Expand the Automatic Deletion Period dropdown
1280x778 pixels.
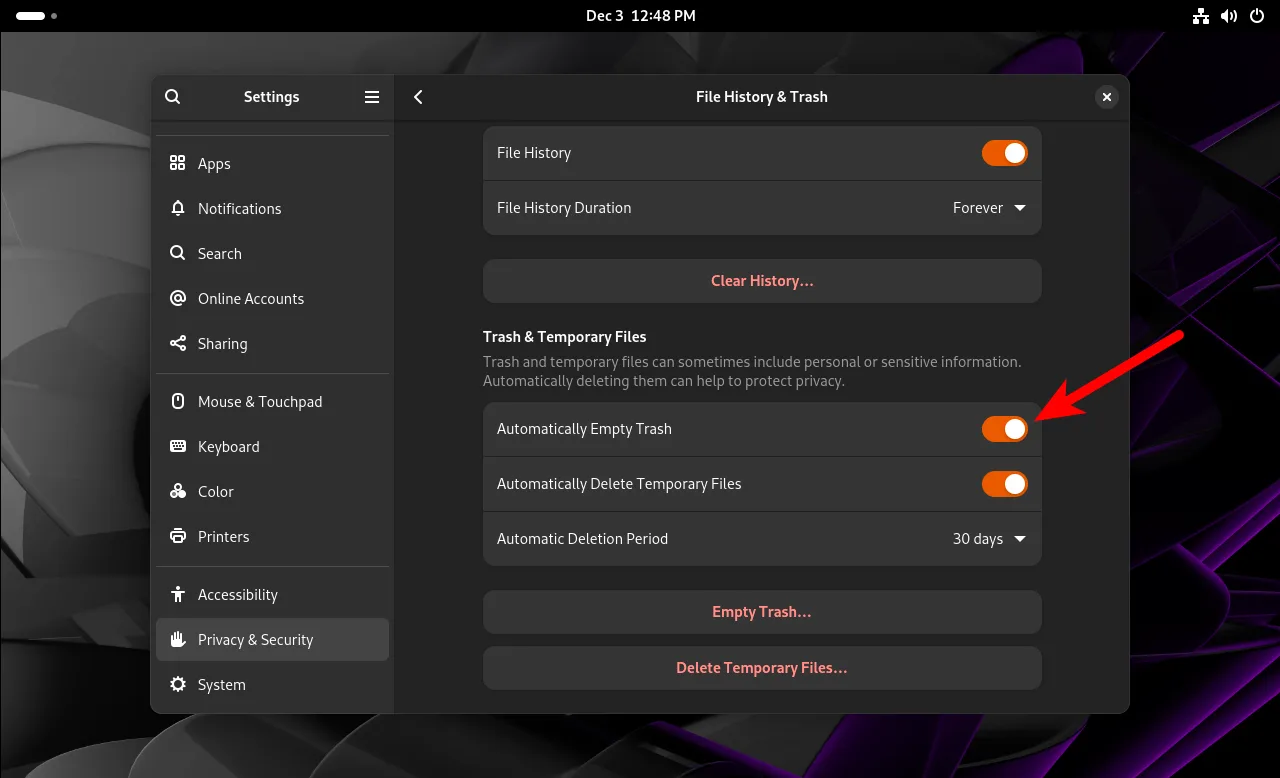988,539
